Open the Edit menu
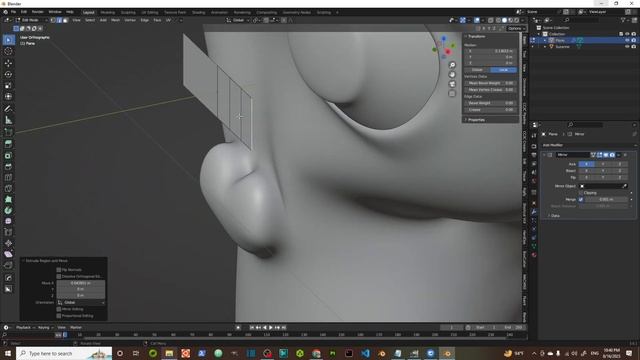 tap(24, 12)
